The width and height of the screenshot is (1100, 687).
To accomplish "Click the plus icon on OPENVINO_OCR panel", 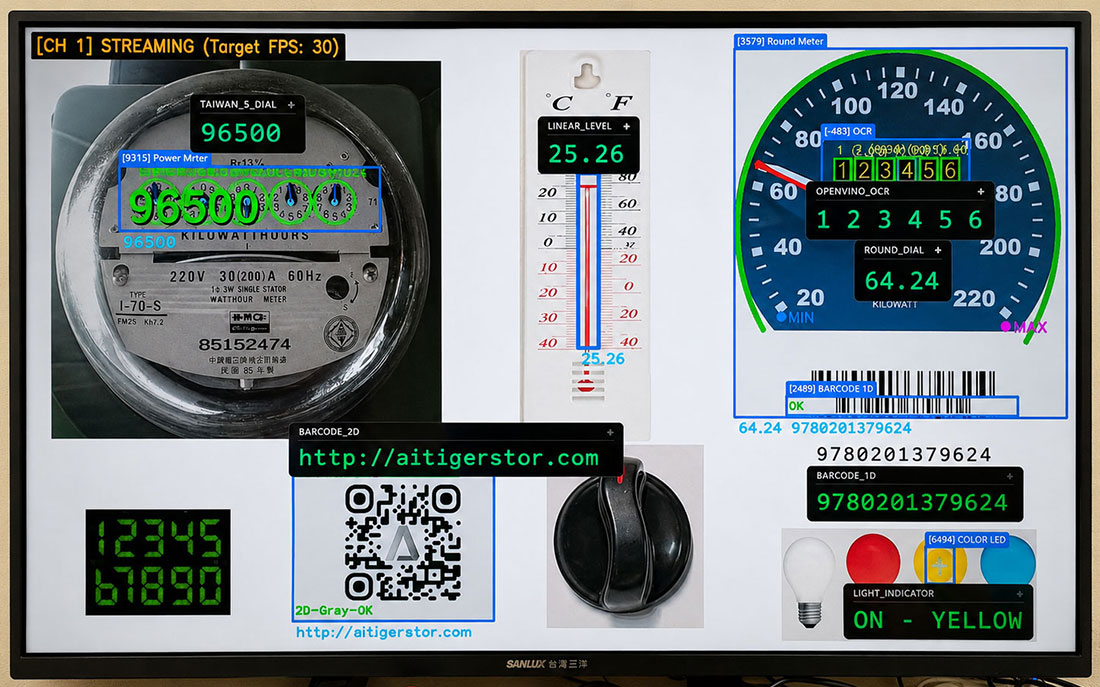I will pos(981,191).
